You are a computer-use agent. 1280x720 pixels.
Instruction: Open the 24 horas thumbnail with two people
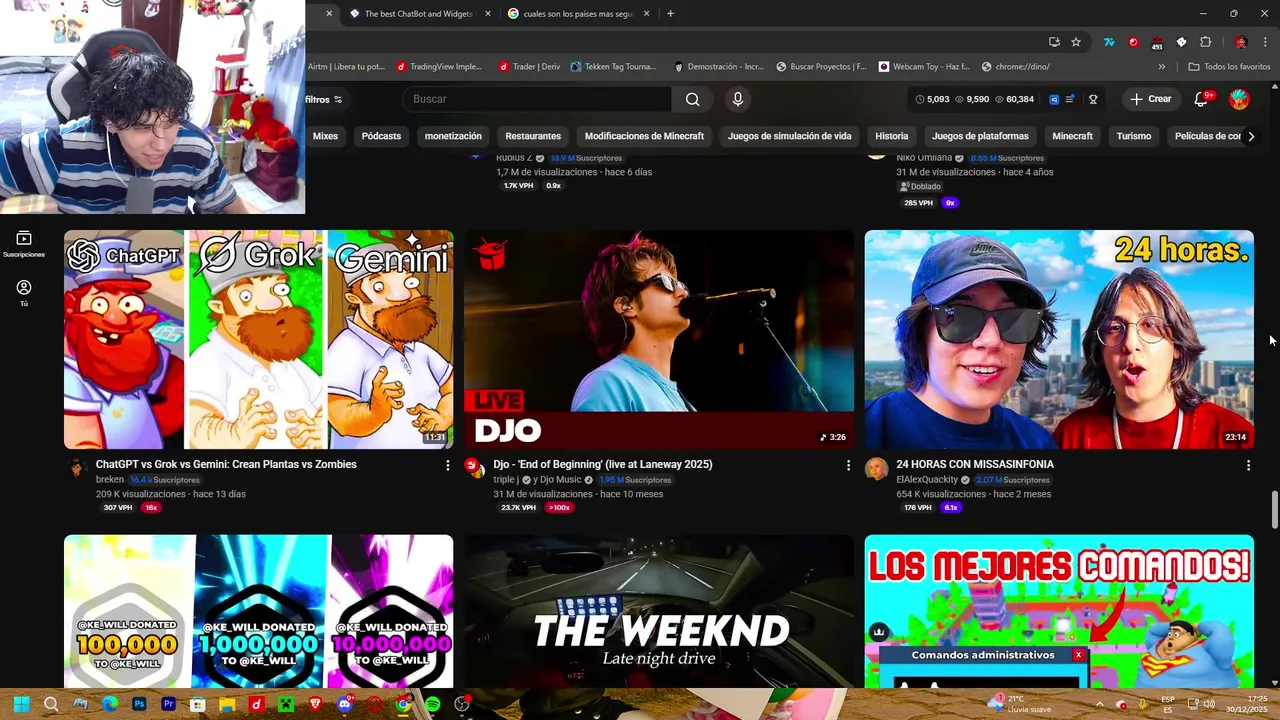tap(1059, 340)
